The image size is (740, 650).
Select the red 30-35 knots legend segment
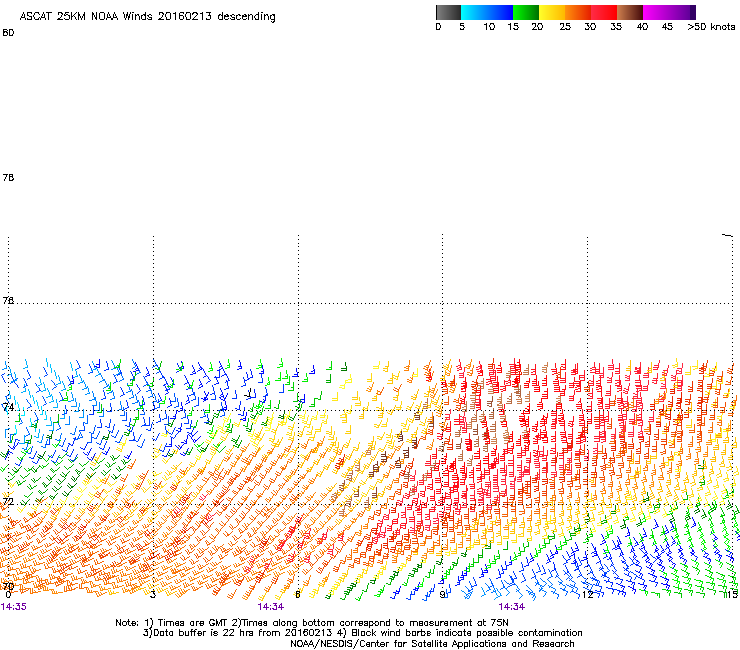point(604,12)
